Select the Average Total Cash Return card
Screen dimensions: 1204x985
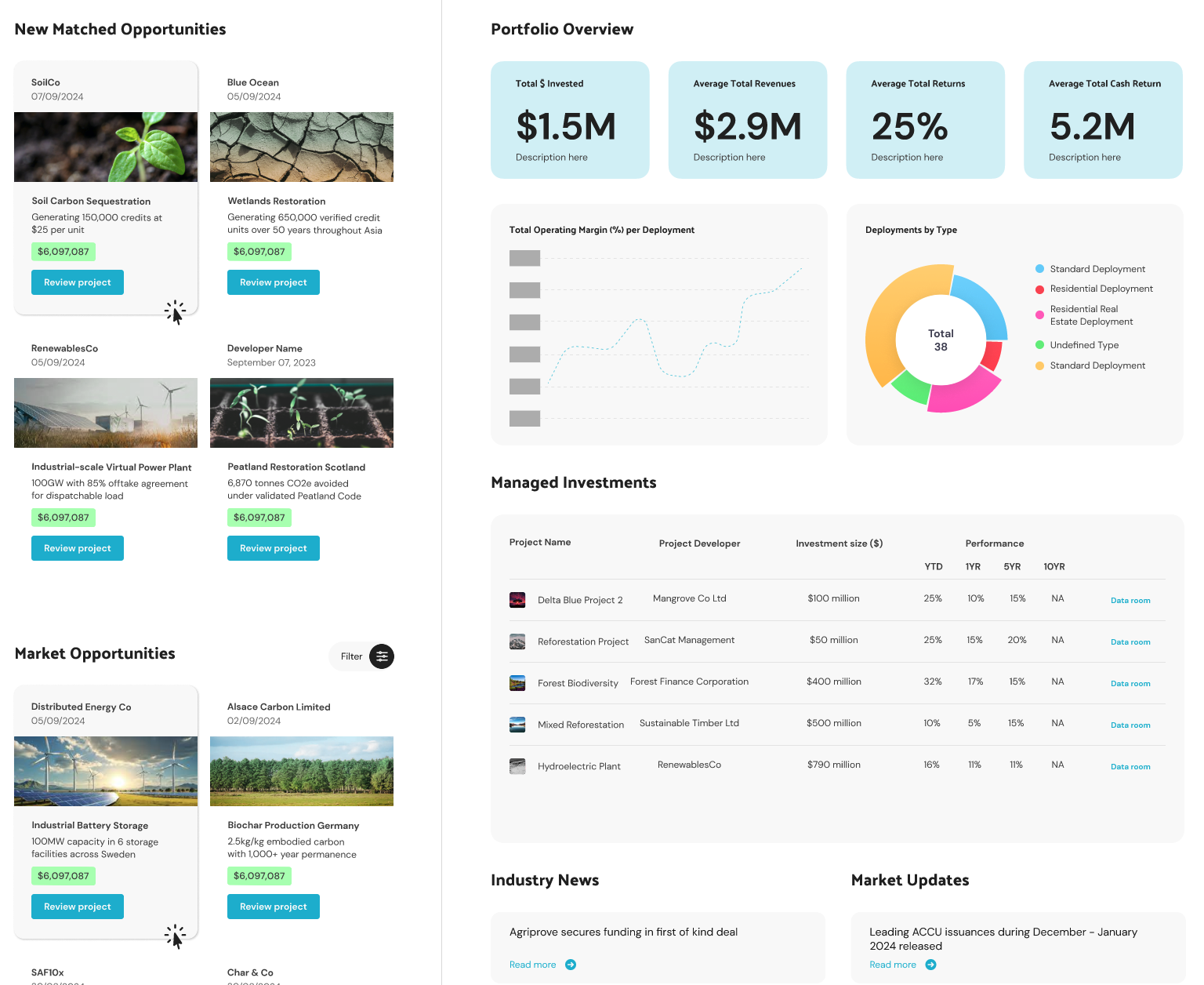[1104, 120]
